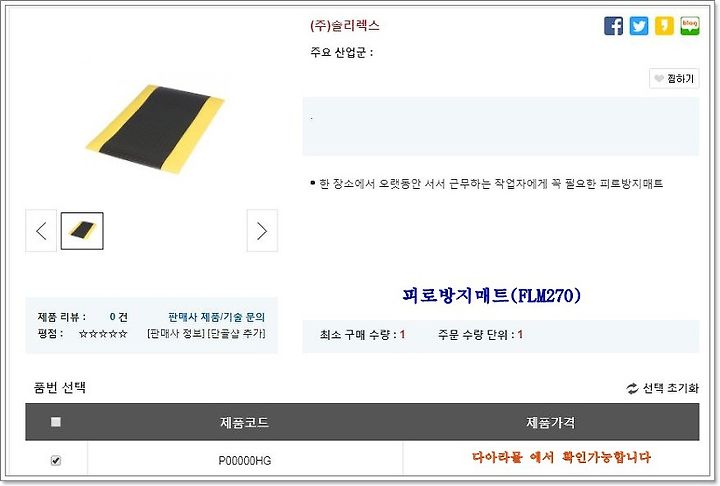The image size is (720, 486).
Task: Open 판매사 제품/기술 문의 link
Action: click(216, 317)
